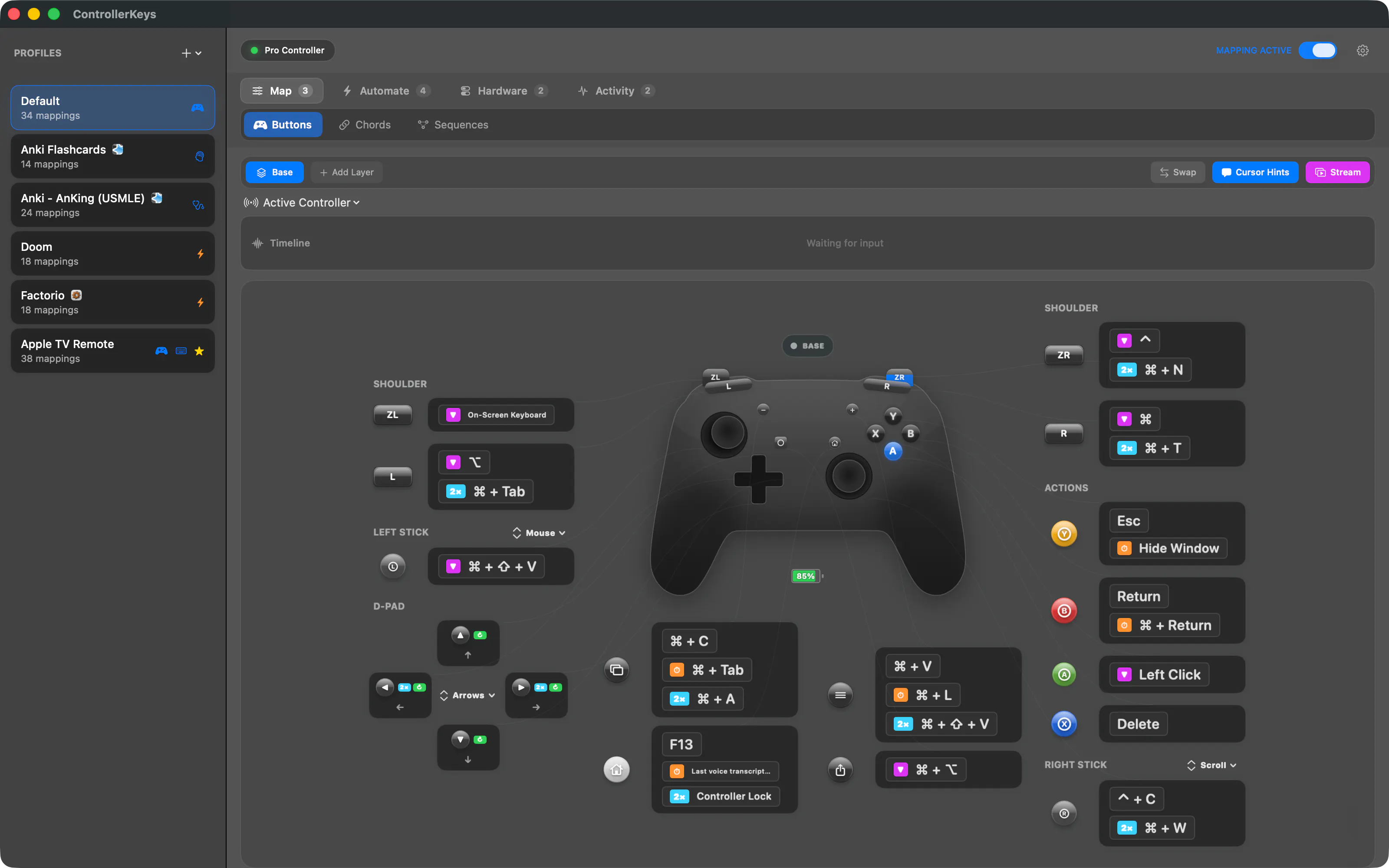Open the settings gear icon
Image resolution: width=1389 pixels, height=868 pixels.
[1362, 50]
